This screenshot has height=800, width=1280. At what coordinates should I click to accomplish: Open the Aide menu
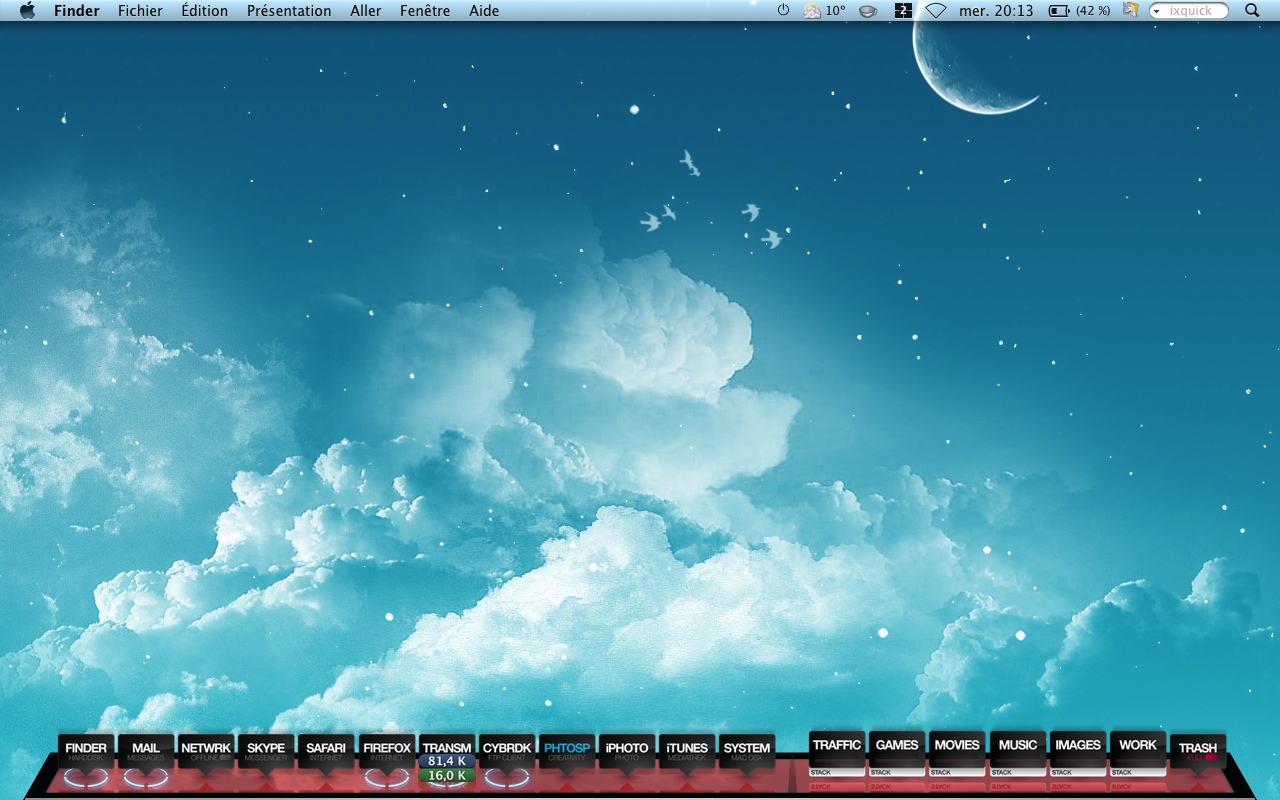point(484,11)
